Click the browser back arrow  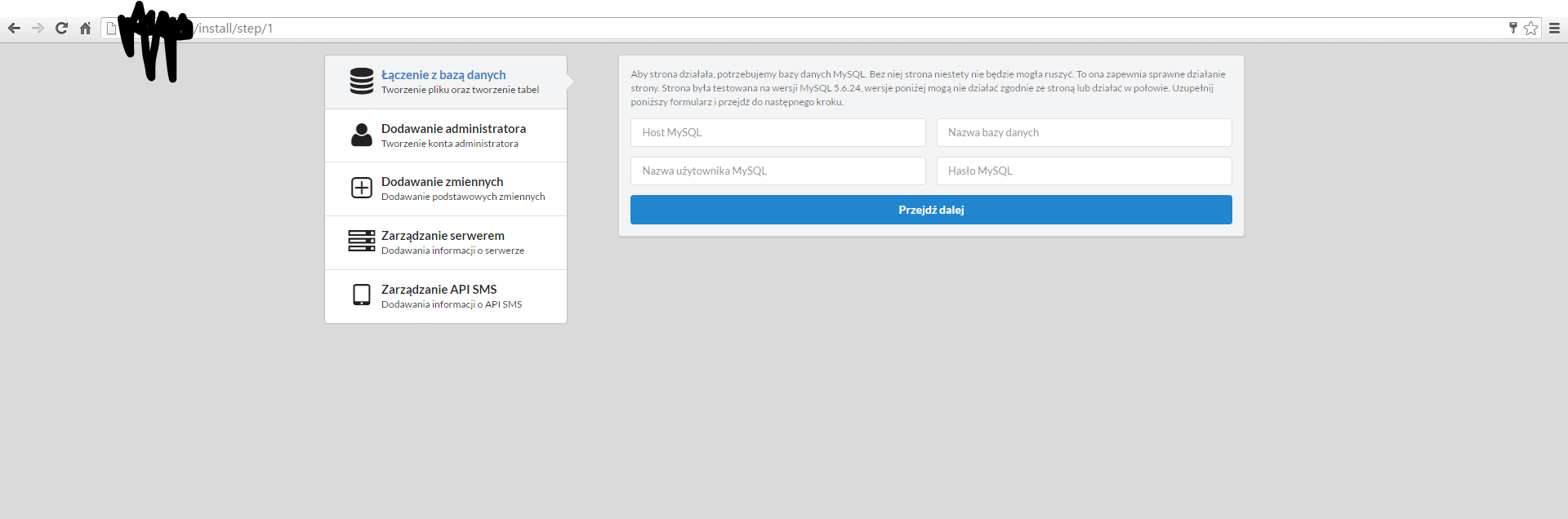(14, 29)
